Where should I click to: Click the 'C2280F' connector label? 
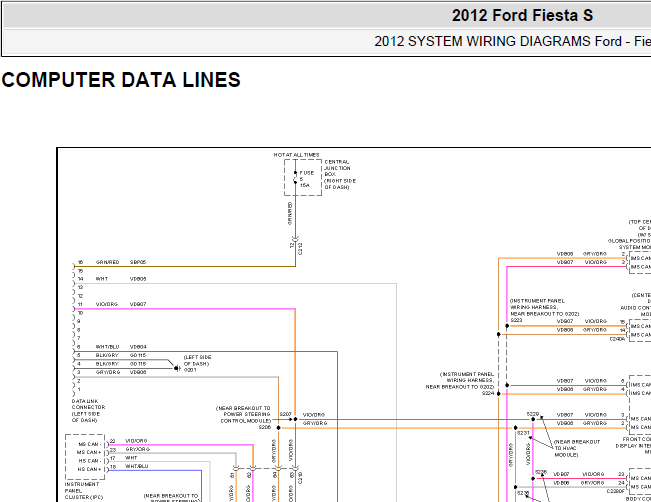616,491
